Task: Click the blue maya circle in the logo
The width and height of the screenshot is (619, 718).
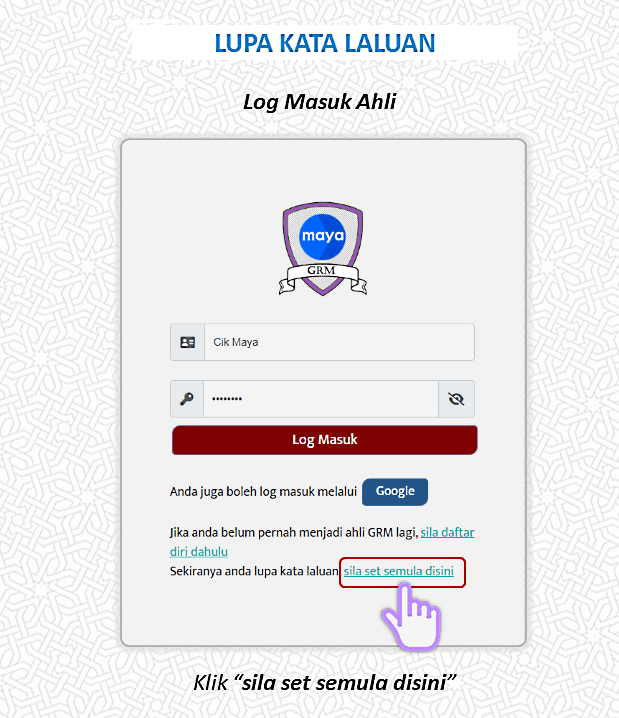Action: coord(323,236)
